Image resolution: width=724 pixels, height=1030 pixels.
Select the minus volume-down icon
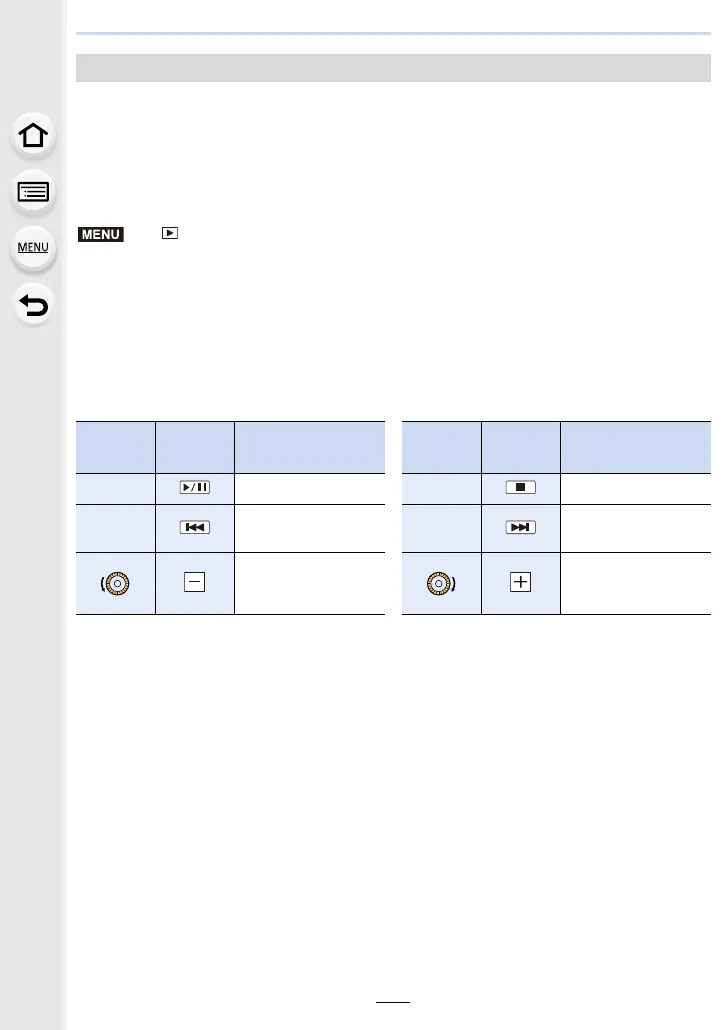point(195,583)
